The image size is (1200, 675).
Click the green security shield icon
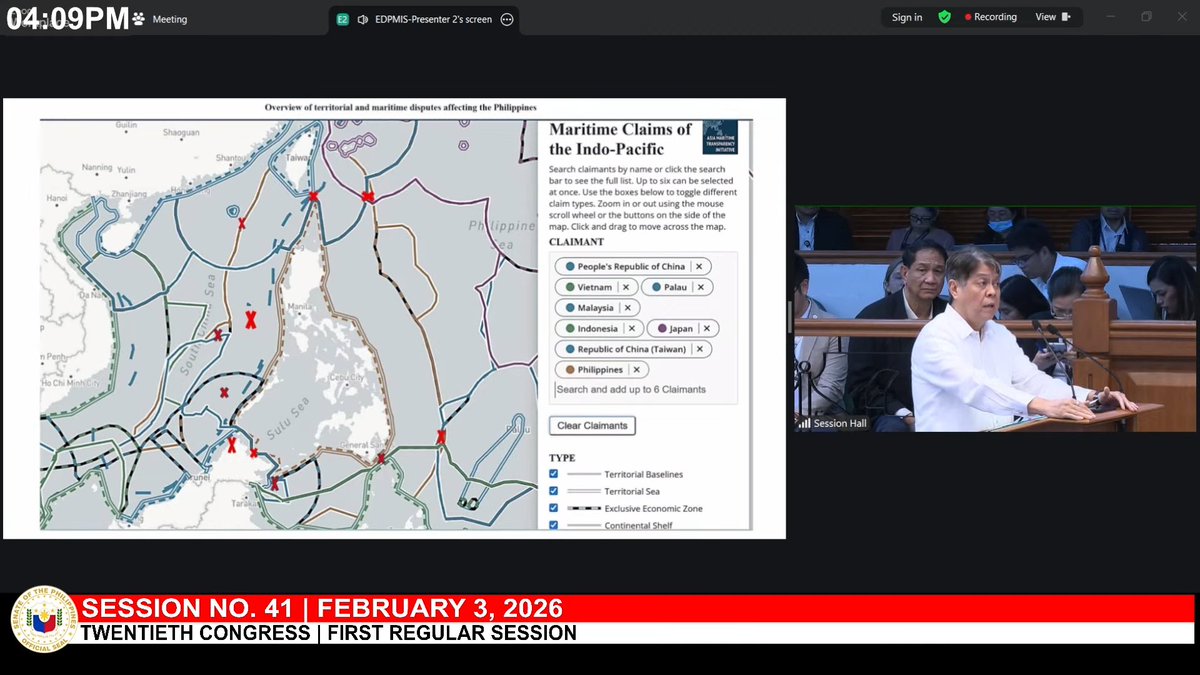tap(944, 17)
